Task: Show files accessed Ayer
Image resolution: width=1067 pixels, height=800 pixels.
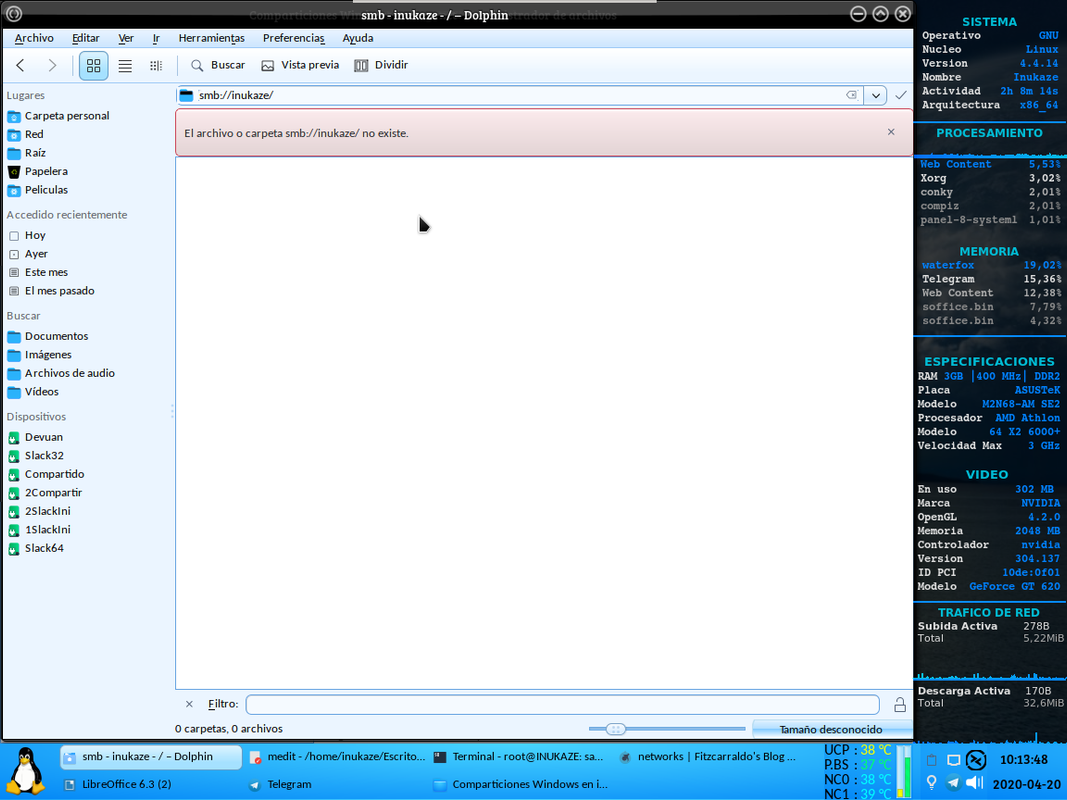Action: [28, 254]
